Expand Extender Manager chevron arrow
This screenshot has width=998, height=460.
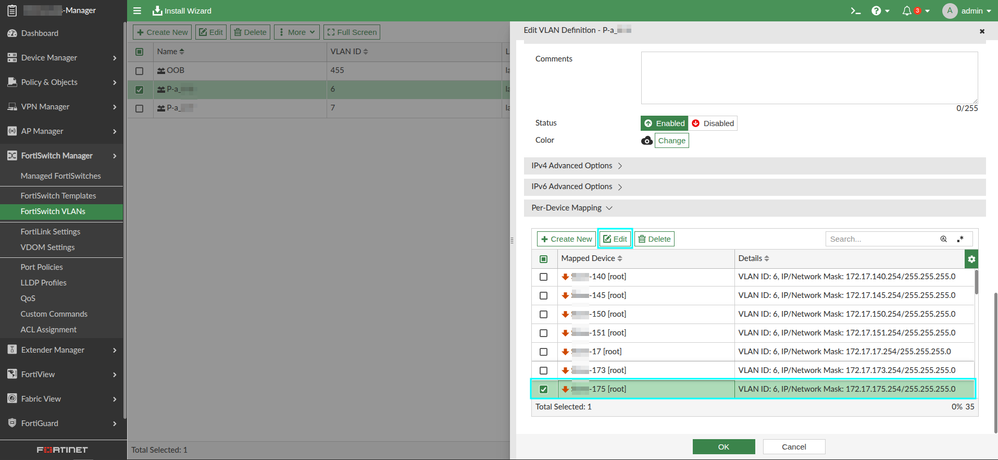(x=115, y=350)
